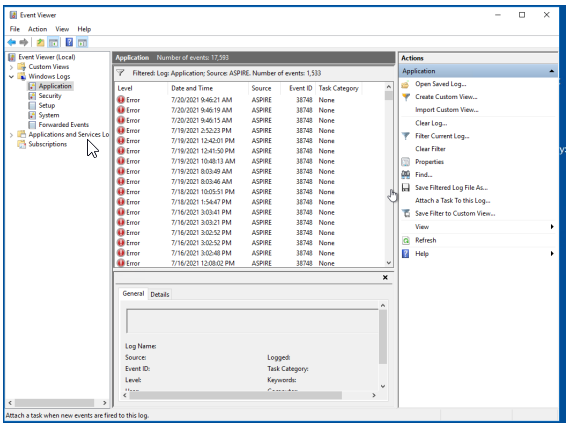
Task: Click the Filter Current Log funnel icon
Action: [x=406, y=136]
